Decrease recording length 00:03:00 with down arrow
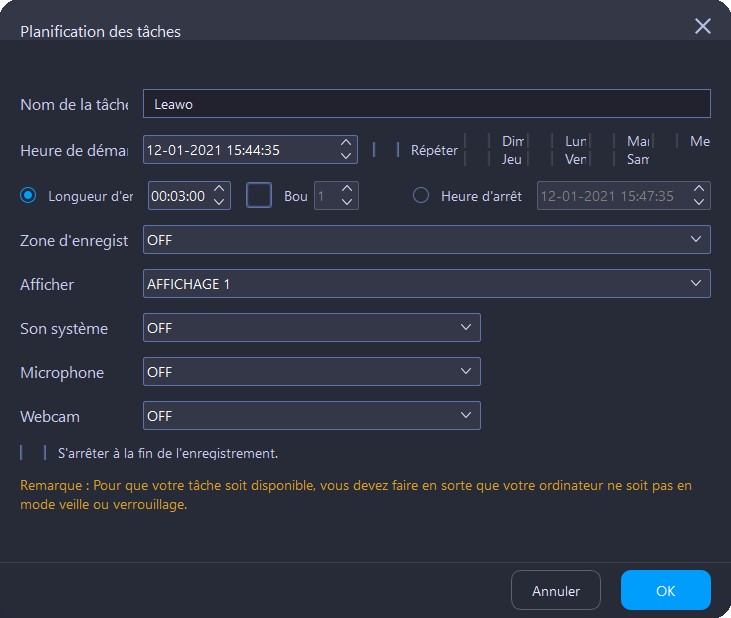The width and height of the screenshot is (731, 618). (220, 202)
